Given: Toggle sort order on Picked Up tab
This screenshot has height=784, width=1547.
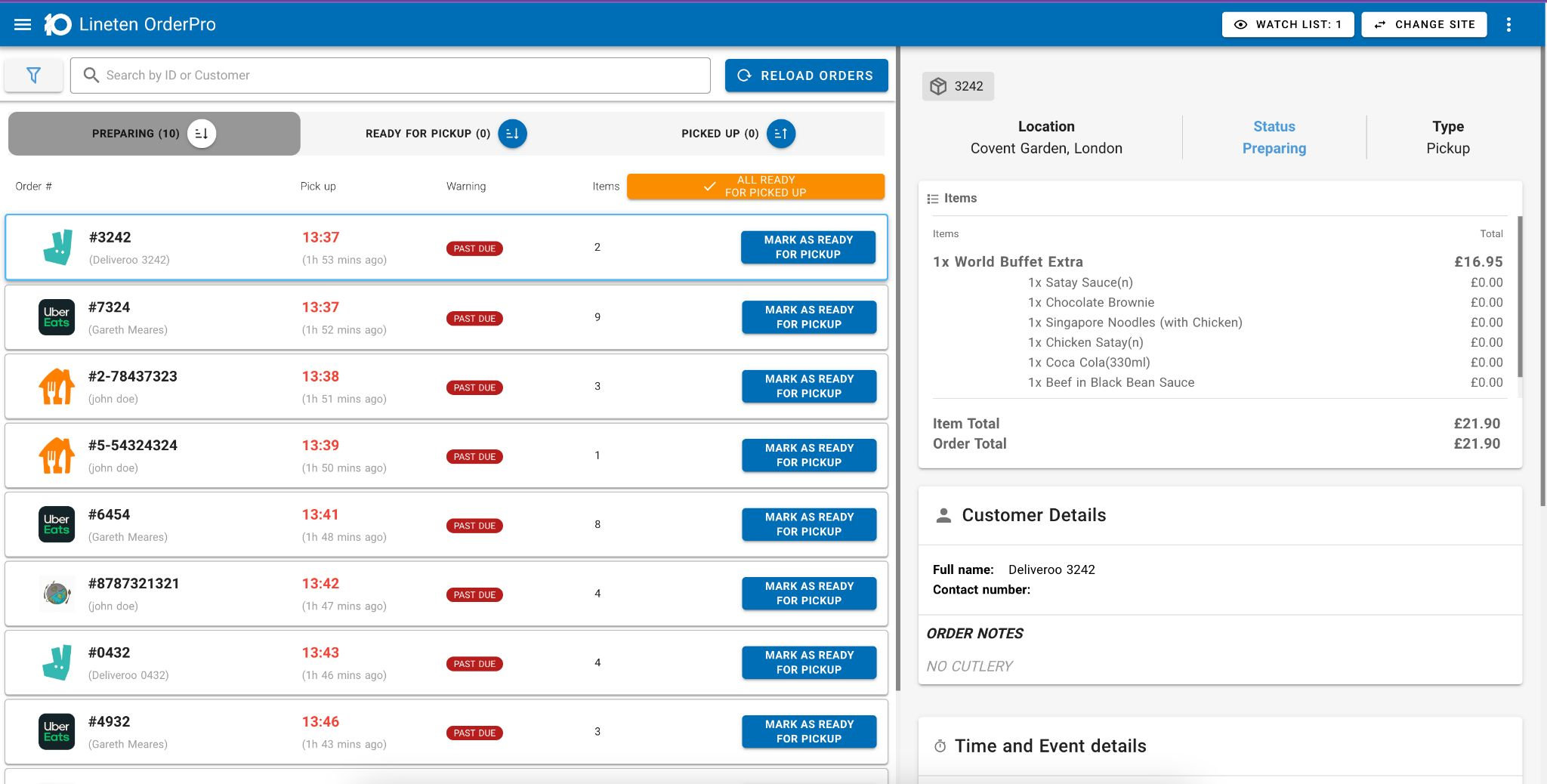Looking at the screenshot, I should point(781,134).
